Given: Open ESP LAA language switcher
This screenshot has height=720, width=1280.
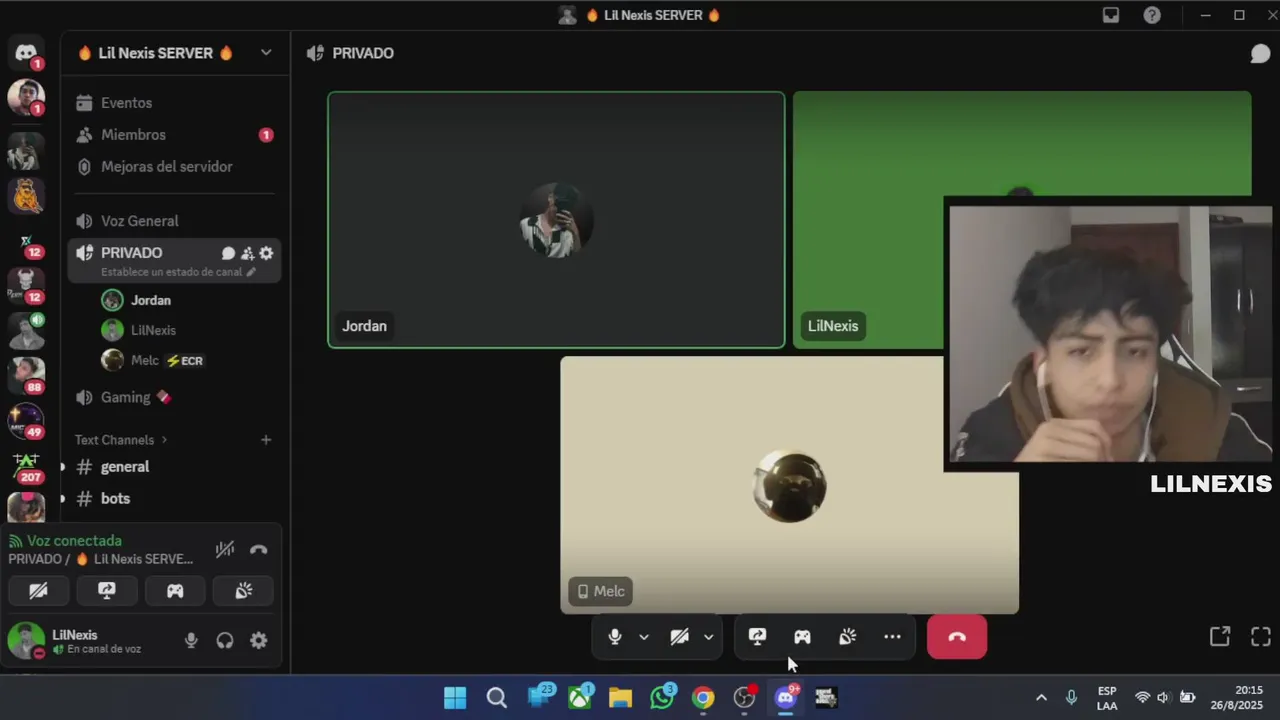Looking at the screenshot, I should 1107,698.
